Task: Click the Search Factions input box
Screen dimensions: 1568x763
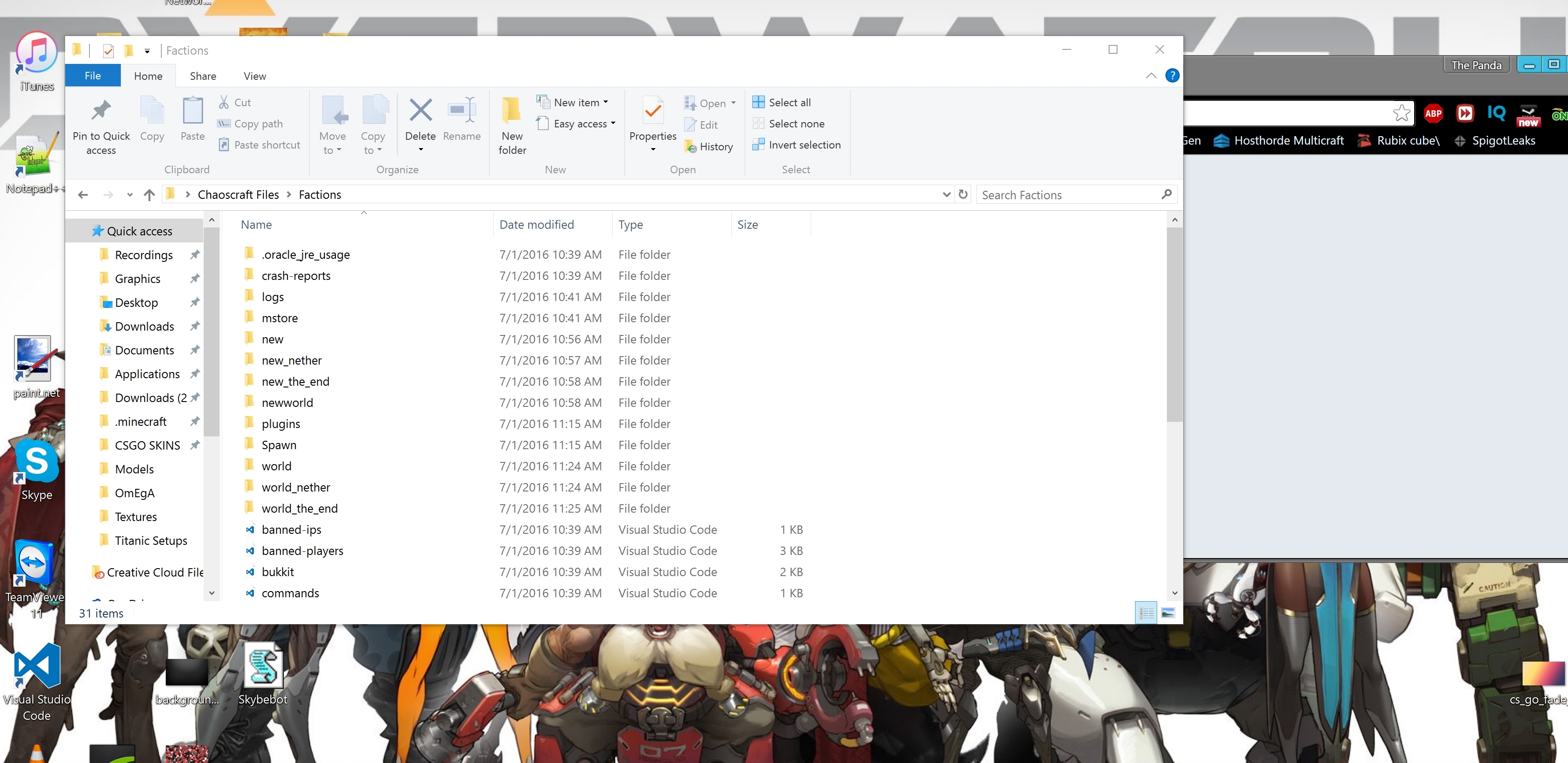Action: tap(1068, 195)
